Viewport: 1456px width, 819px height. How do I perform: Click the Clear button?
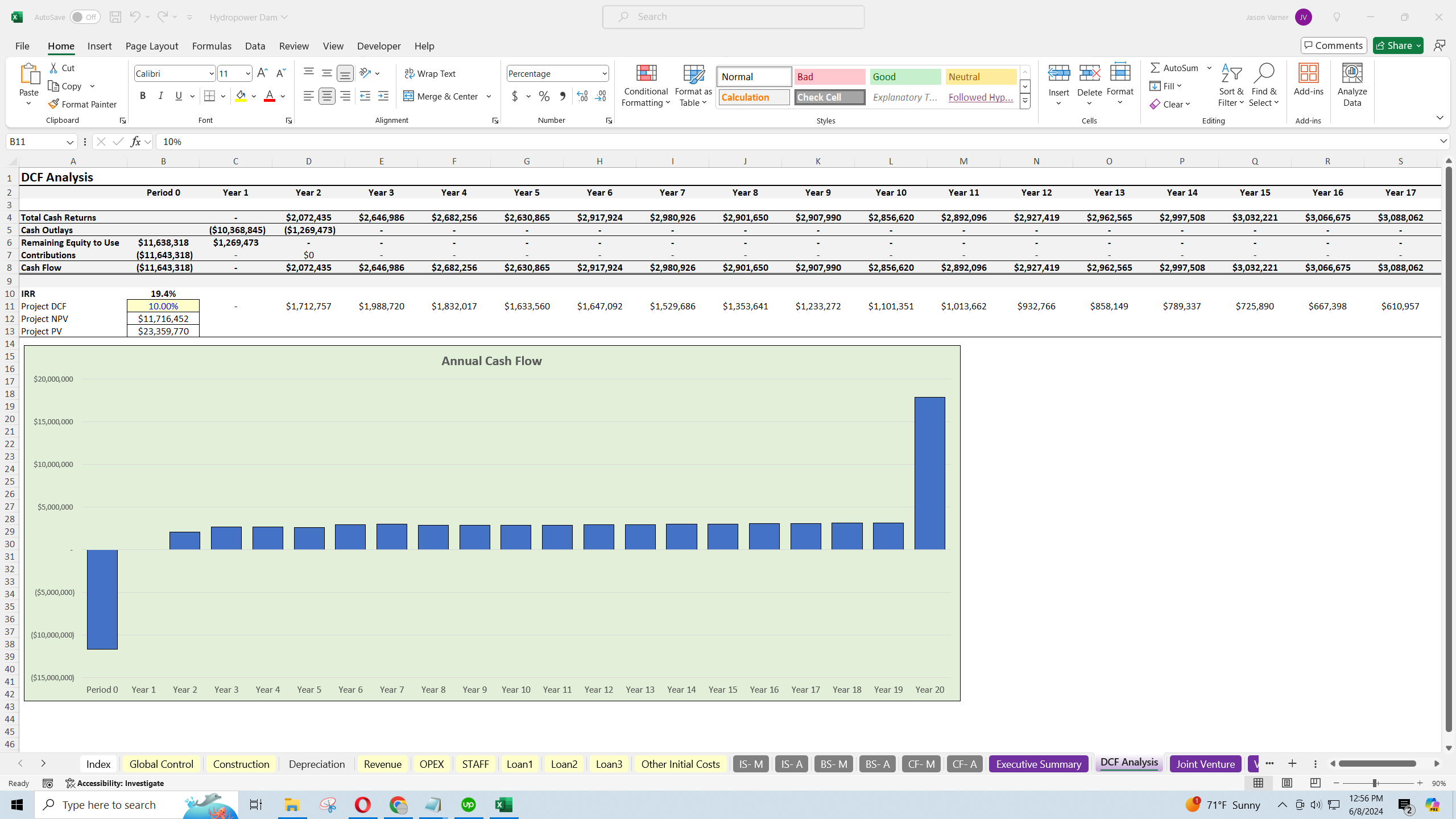tap(1170, 104)
